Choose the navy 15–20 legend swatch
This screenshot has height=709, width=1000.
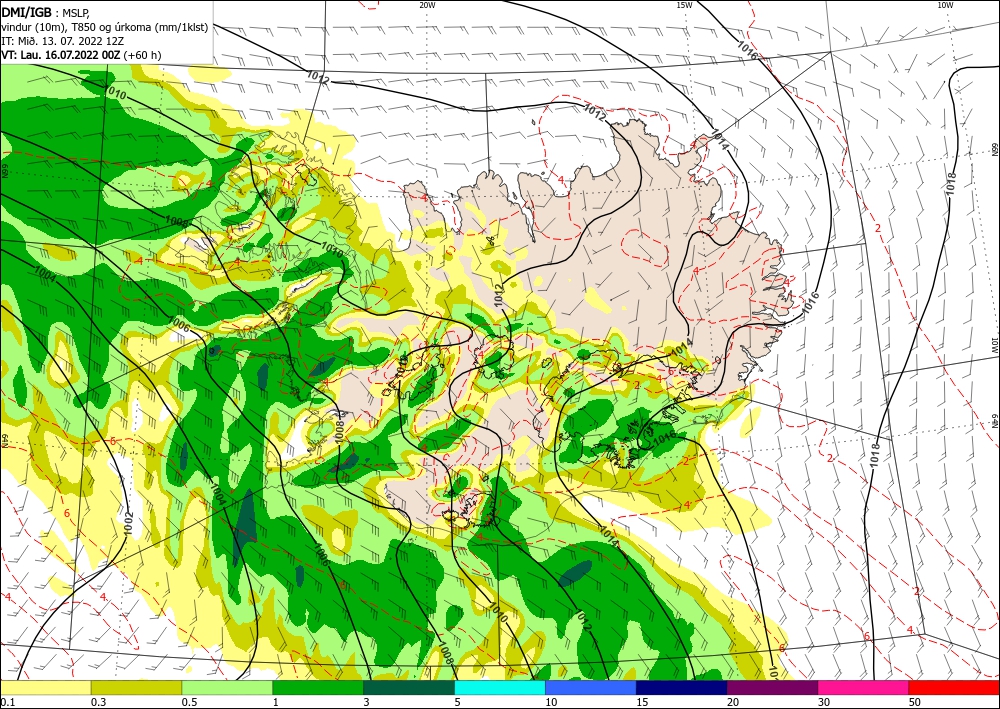(682, 687)
